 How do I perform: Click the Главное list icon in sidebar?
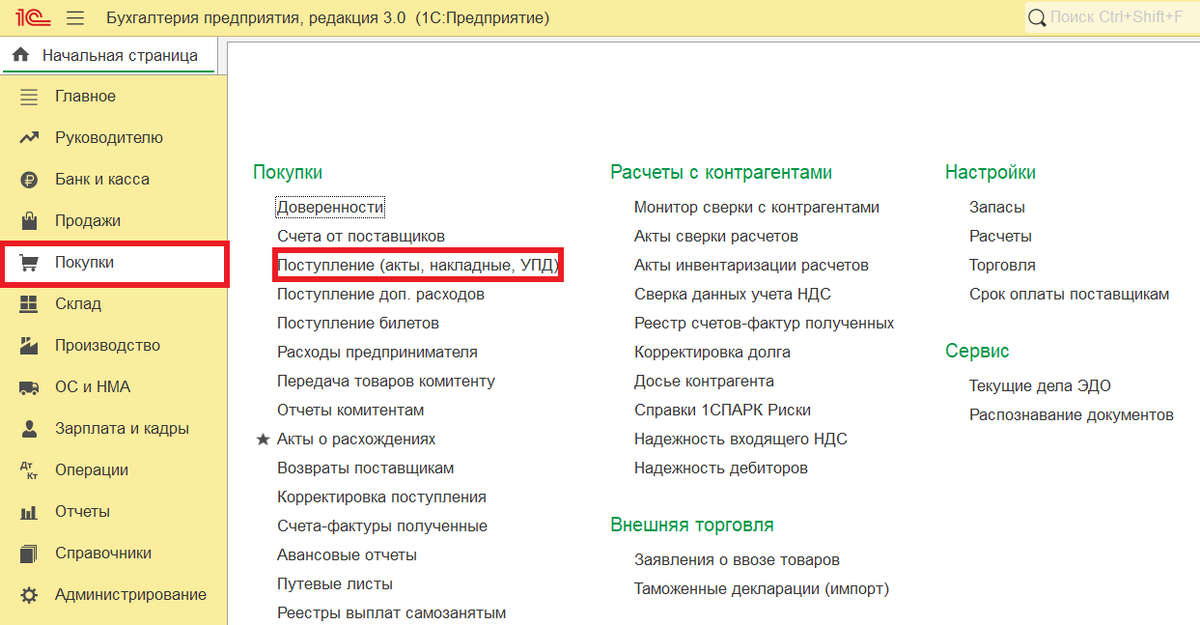point(29,97)
